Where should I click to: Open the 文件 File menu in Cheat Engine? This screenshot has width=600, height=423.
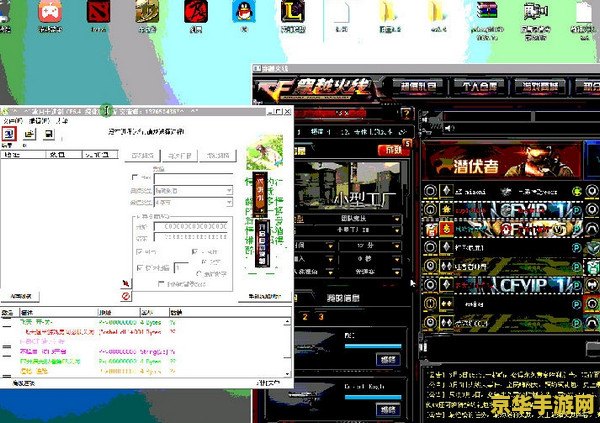pos(12,121)
